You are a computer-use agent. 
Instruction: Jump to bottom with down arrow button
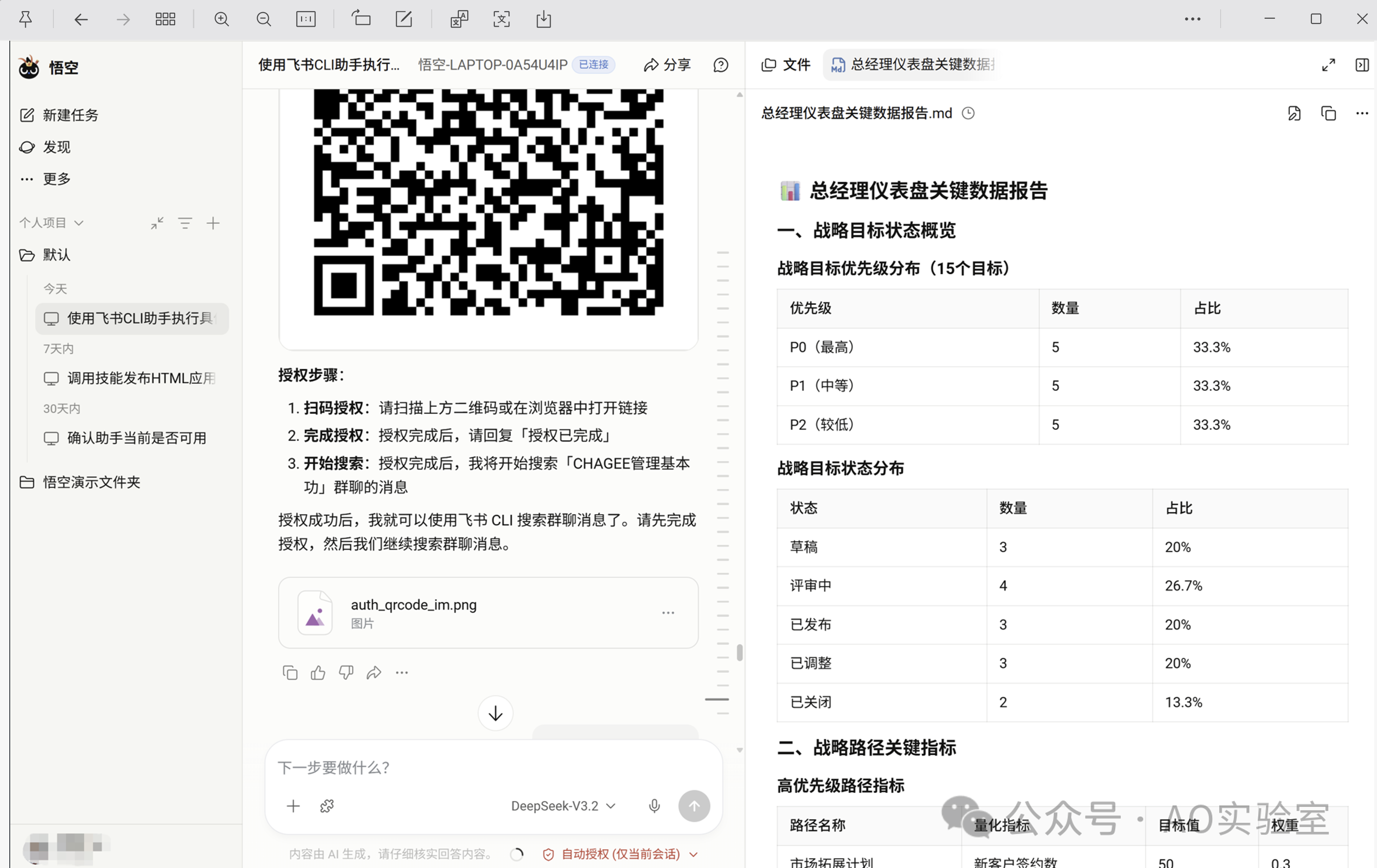point(495,713)
